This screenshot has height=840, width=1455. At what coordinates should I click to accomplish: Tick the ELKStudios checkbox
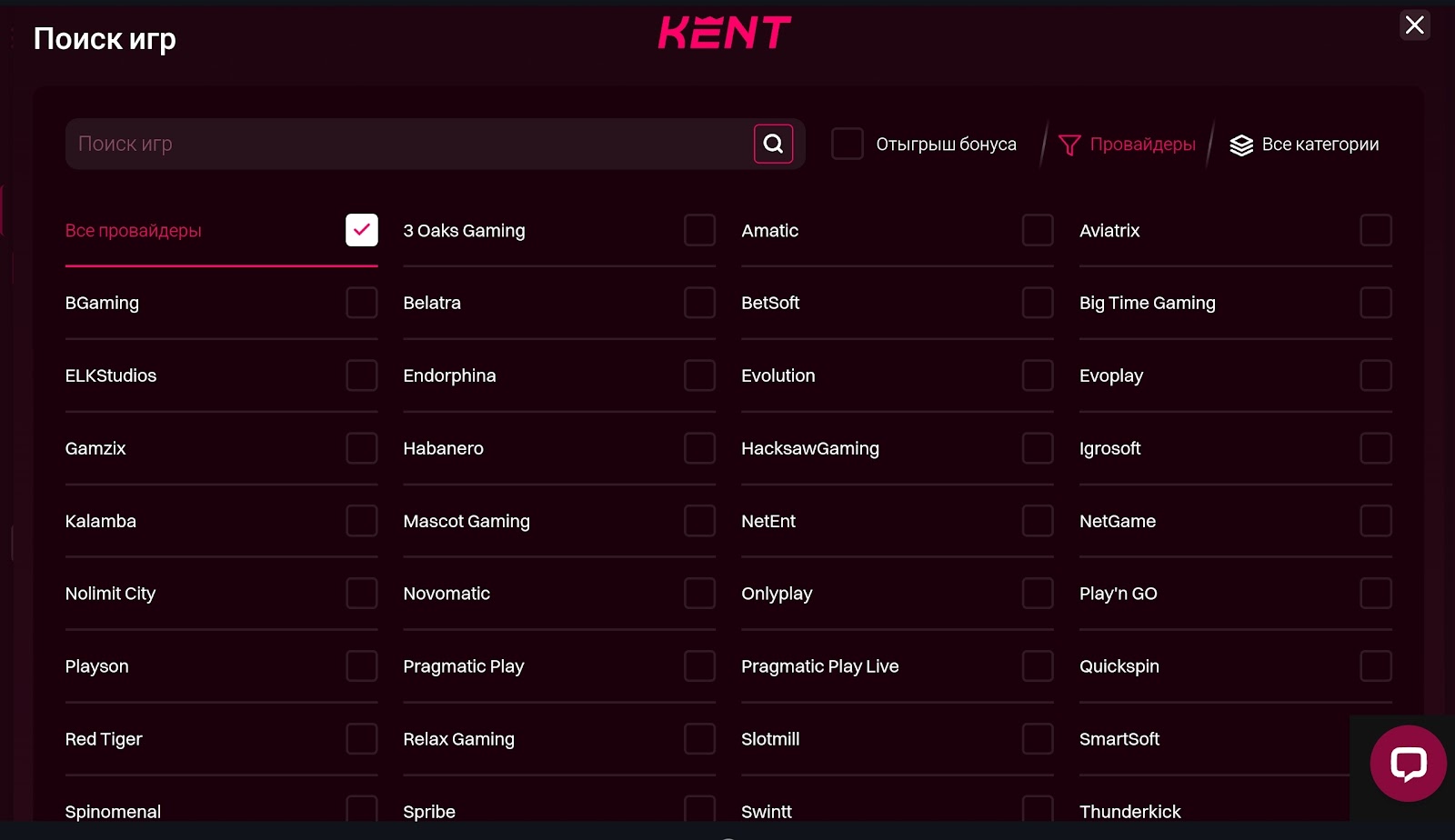click(362, 375)
